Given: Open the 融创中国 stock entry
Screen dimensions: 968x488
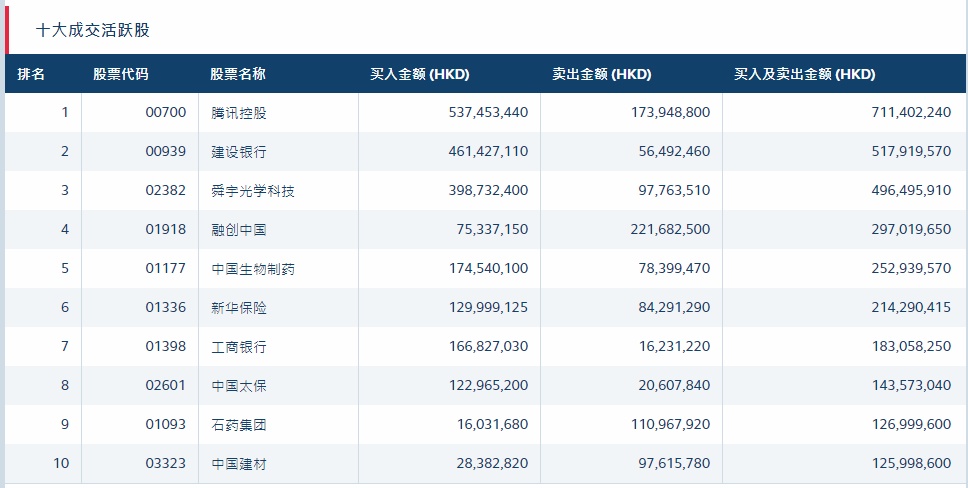Looking at the screenshot, I should coord(239,230).
